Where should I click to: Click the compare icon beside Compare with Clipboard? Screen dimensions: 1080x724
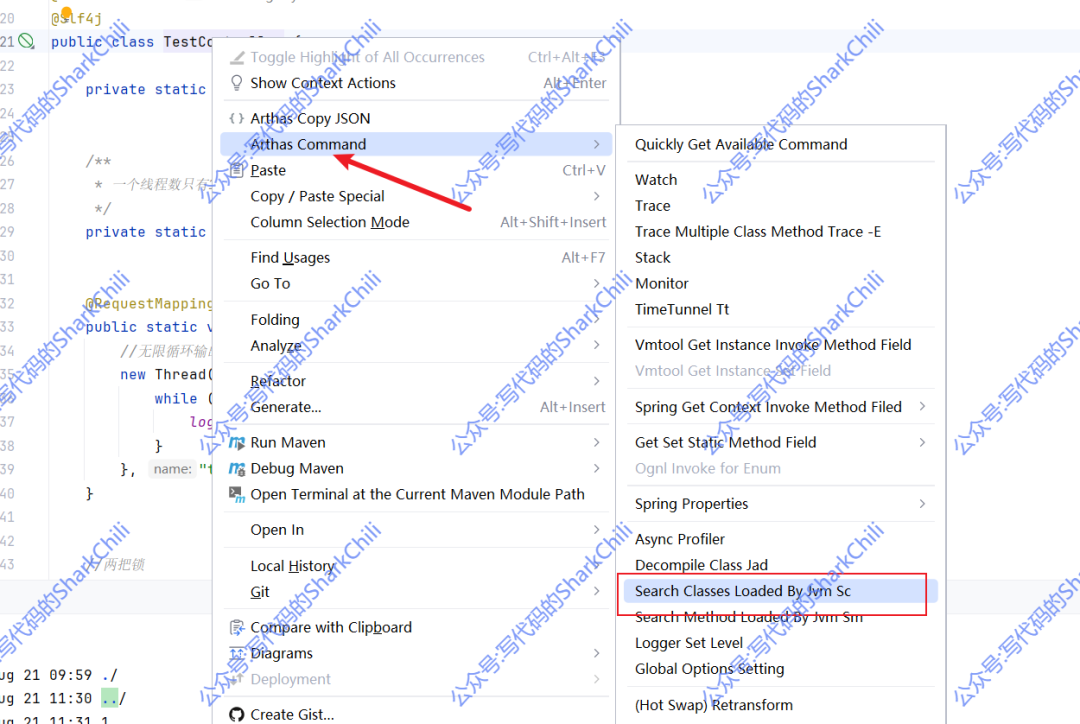click(x=237, y=628)
